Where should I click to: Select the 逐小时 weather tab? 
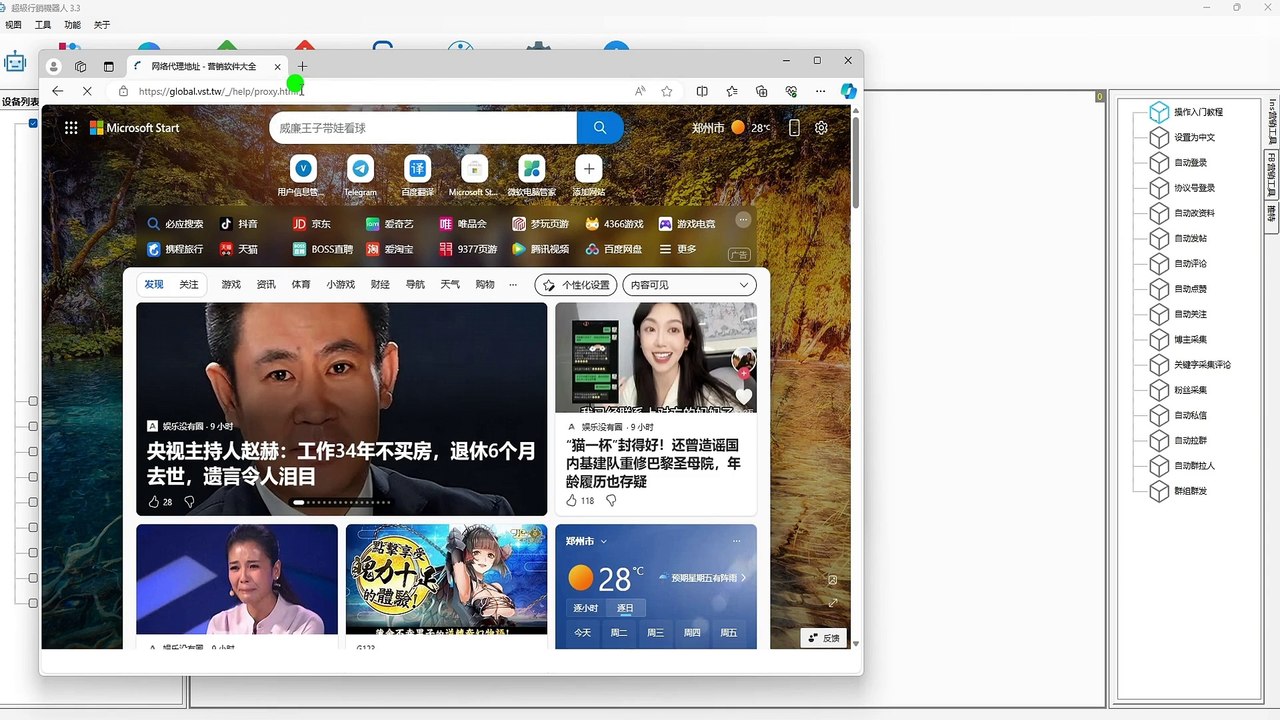pyautogui.click(x=585, y=608)
